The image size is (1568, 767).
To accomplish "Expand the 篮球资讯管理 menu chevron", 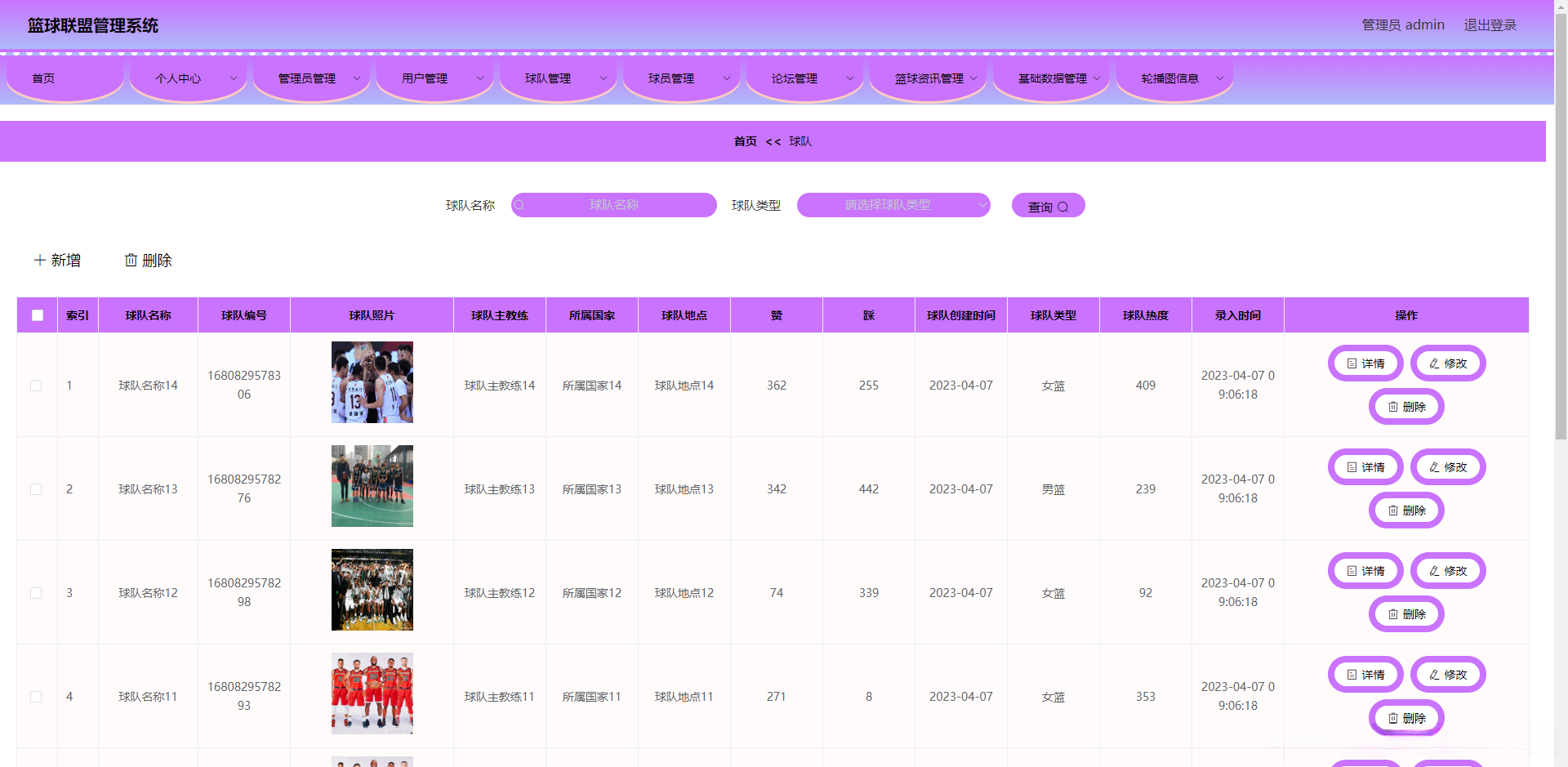I will (973, 78).
